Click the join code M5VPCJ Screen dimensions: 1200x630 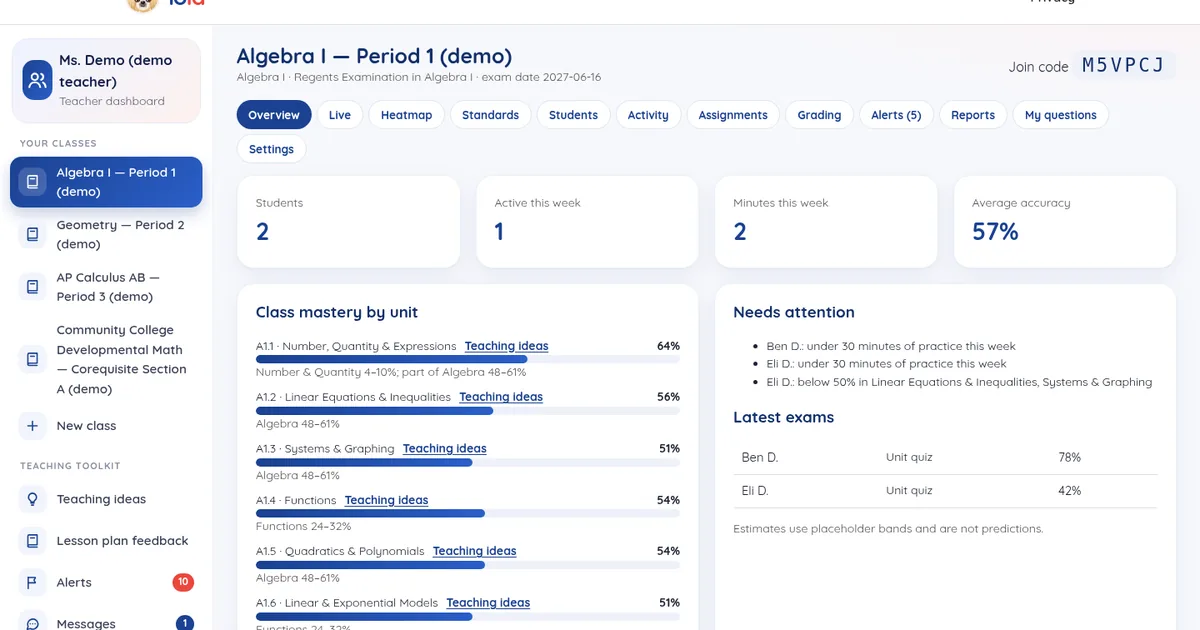[1124, 66]
